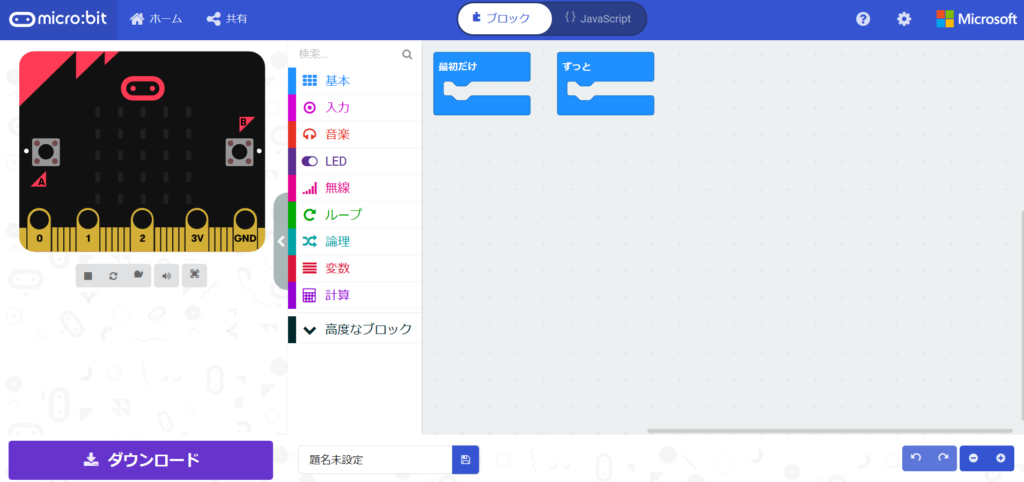
Task: Zoom in on the workspace
Action: click(1000, 458)
